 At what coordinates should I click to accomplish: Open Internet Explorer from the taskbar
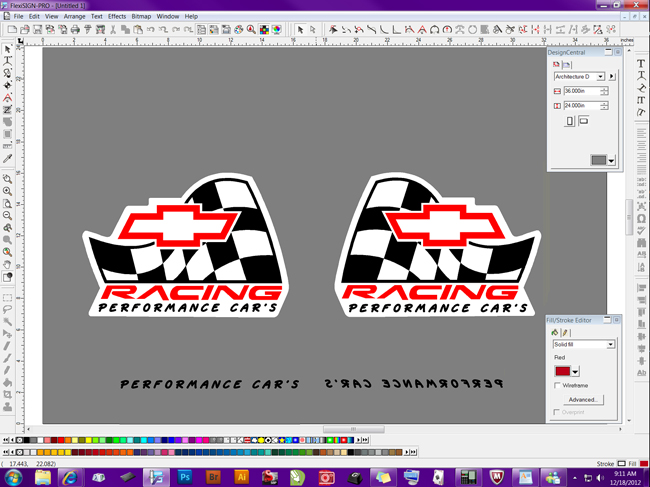(x=70, y=477)
